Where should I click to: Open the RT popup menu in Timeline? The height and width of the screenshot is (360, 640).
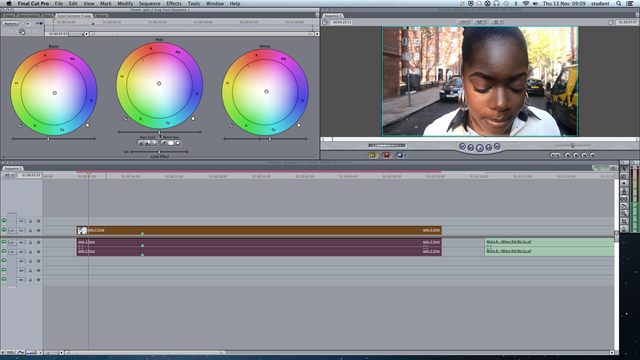click(8, 175)
